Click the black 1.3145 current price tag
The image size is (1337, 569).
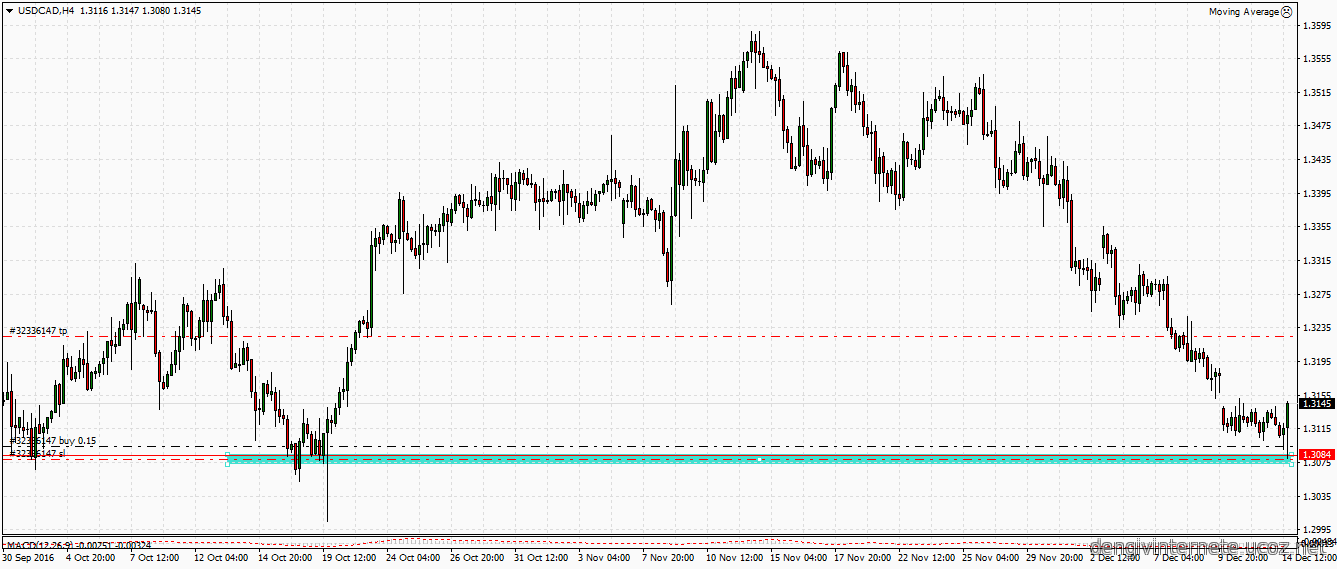pyautogui.click(x=1316, y=403)
